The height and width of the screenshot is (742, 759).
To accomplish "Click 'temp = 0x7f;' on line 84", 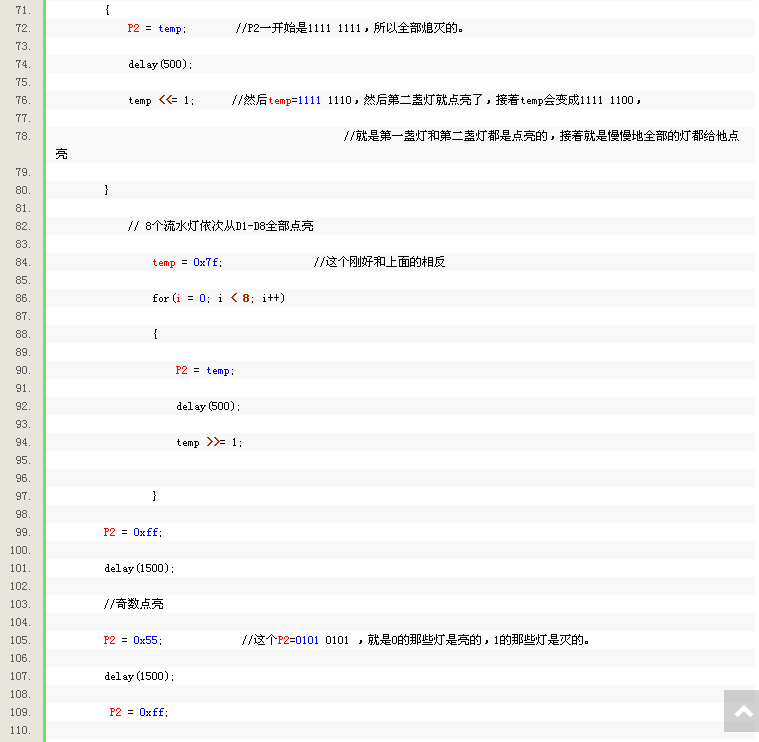I will click(187, 262).
